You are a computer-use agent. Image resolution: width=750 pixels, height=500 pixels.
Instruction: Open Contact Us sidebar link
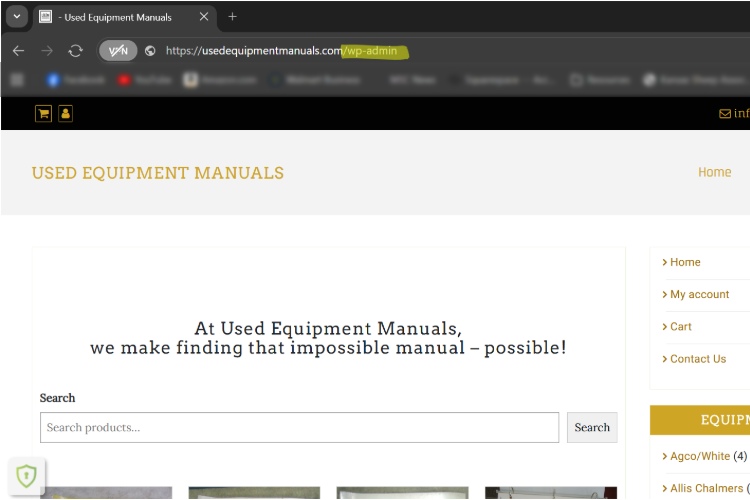pyautogui.click(x=697, y=358)
